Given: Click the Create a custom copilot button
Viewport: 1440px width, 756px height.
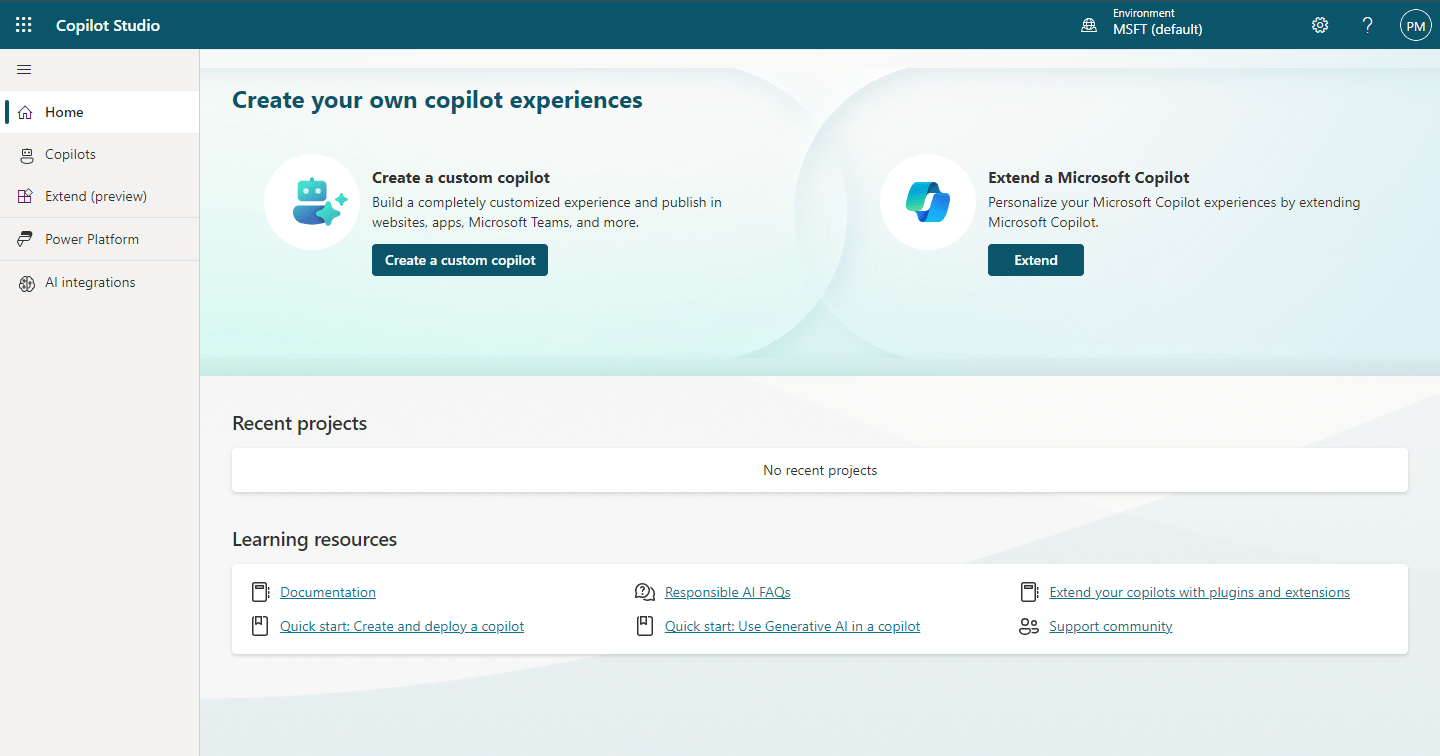Looking at the screenshot, I should 460,260.
